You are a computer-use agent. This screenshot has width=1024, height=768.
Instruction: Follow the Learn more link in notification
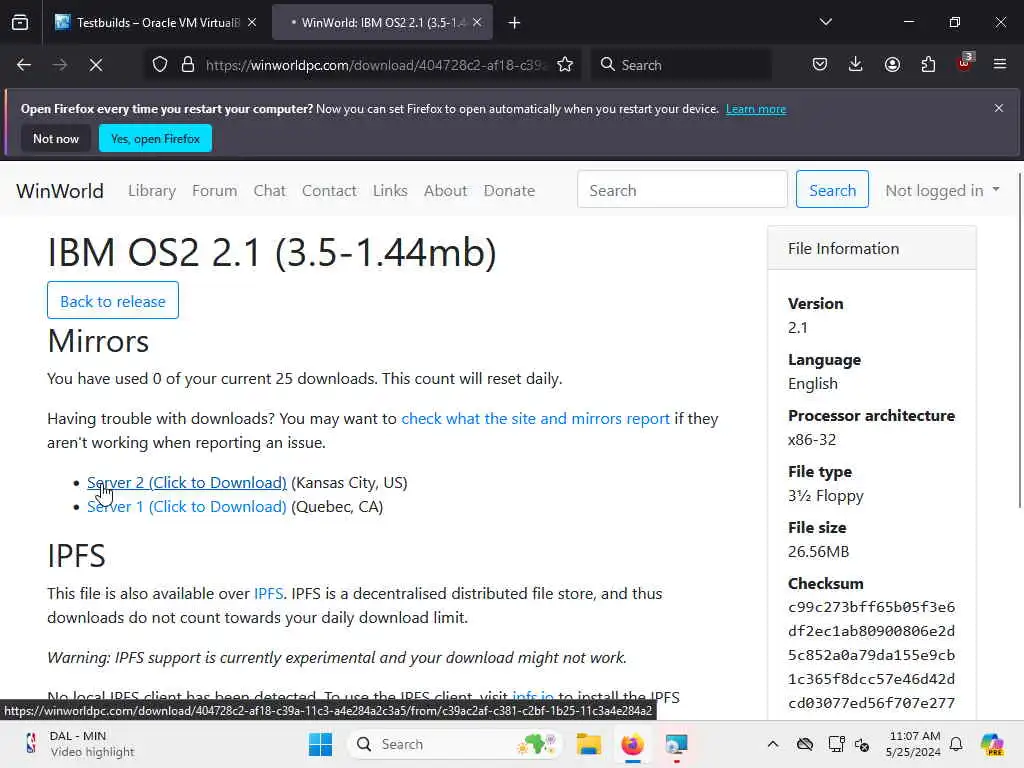756,109
